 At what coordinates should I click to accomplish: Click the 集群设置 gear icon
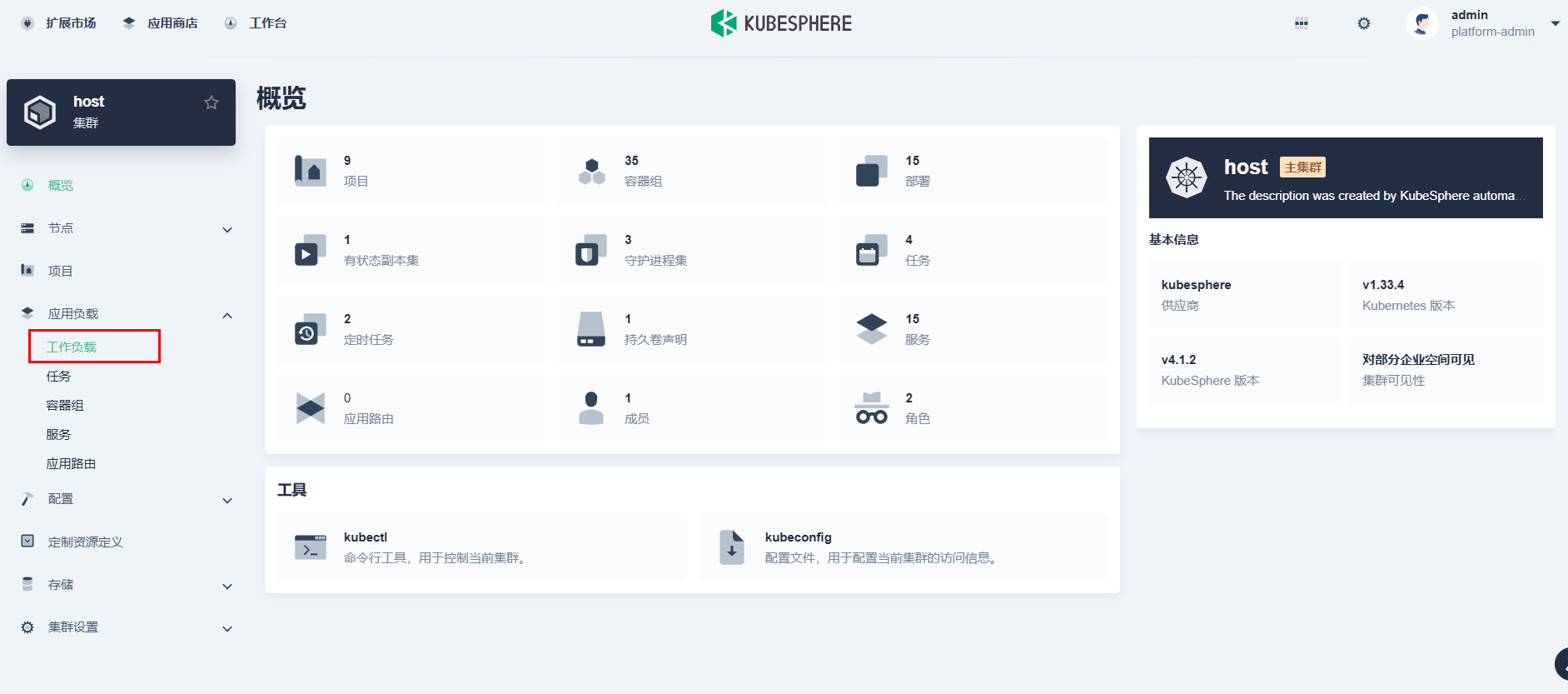(x=27, y=627)
